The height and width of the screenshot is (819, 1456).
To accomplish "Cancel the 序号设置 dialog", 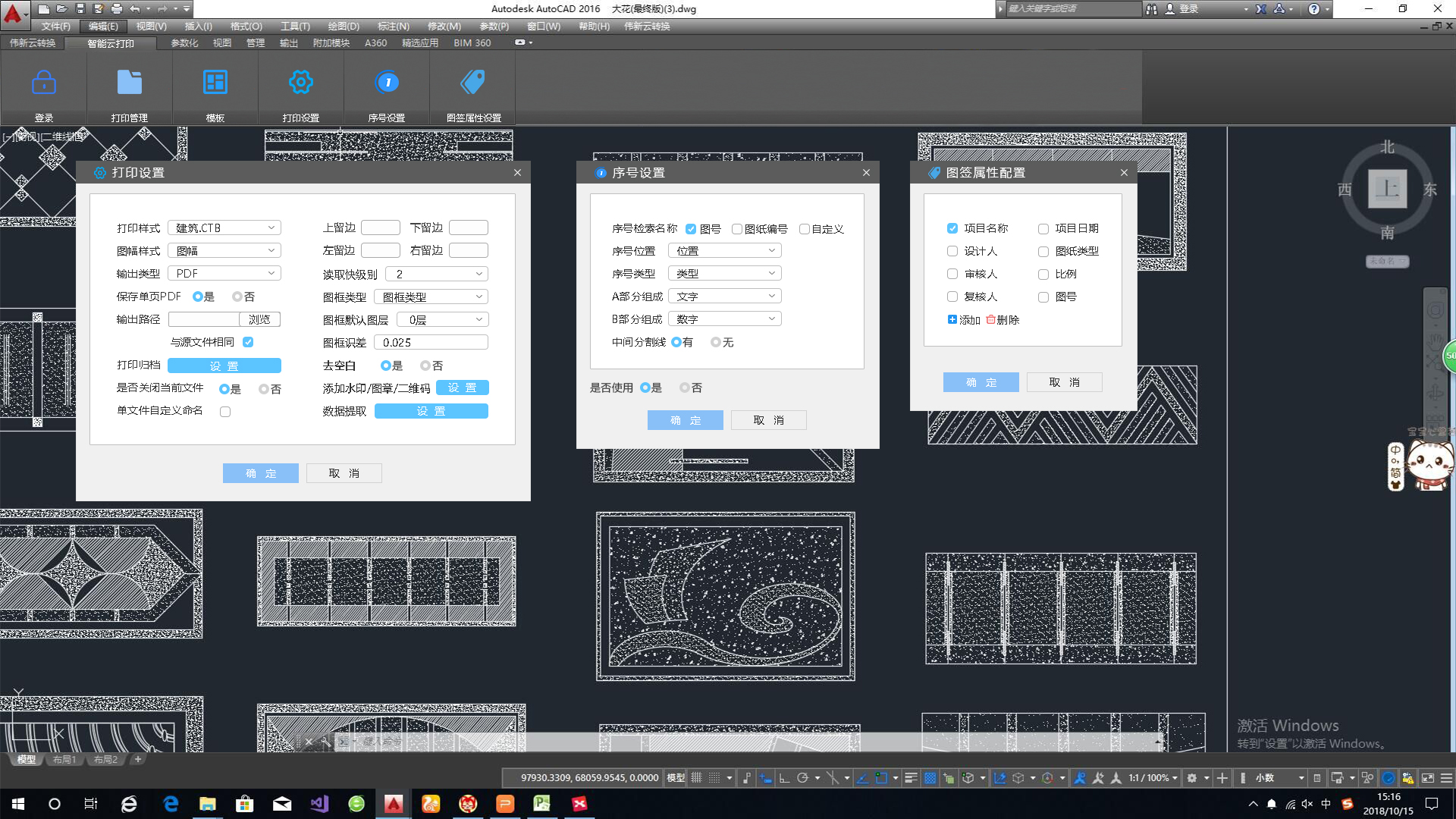I will (769, 420).
